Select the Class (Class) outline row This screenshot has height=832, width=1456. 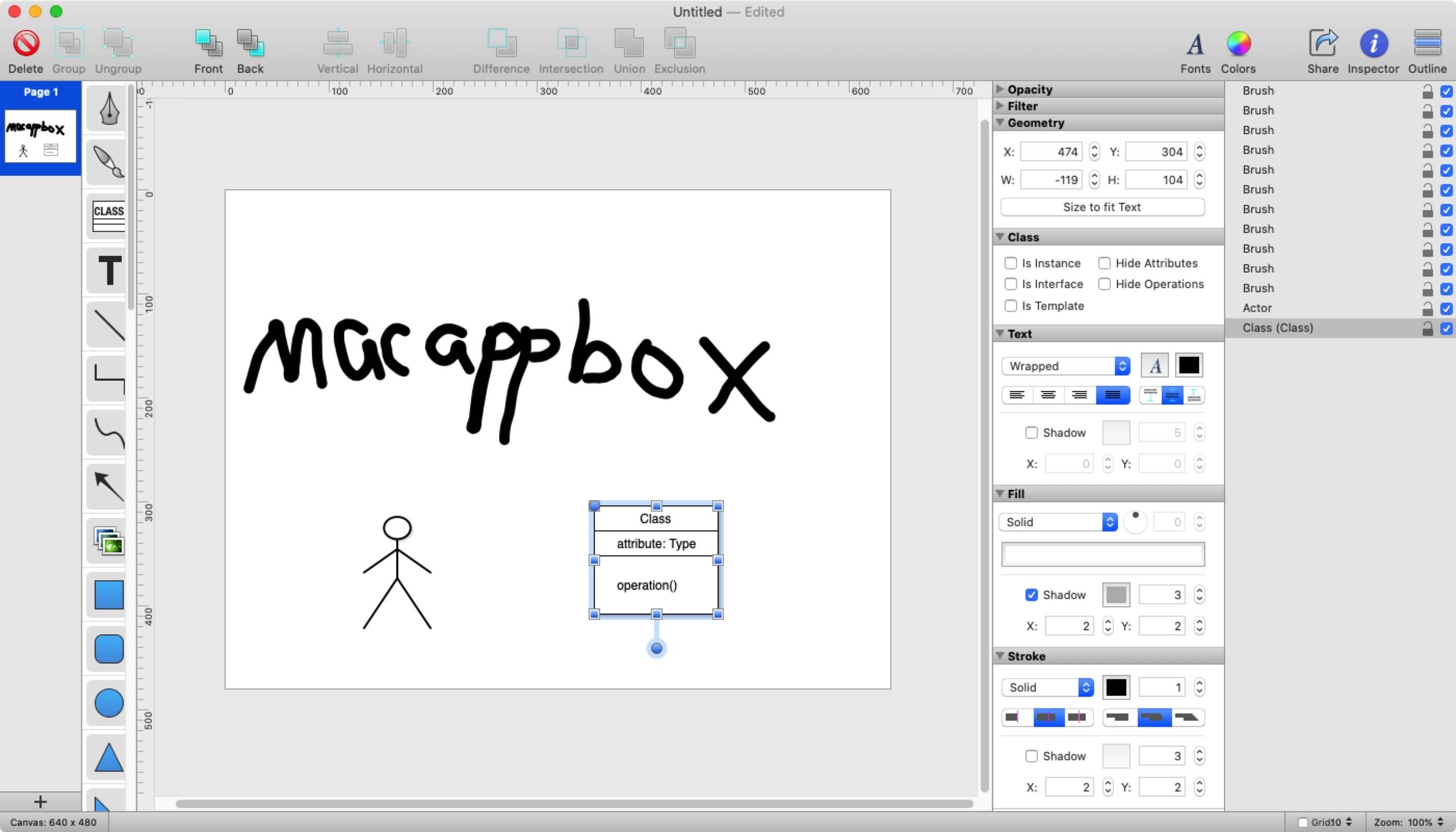[x=1340, y=328]
